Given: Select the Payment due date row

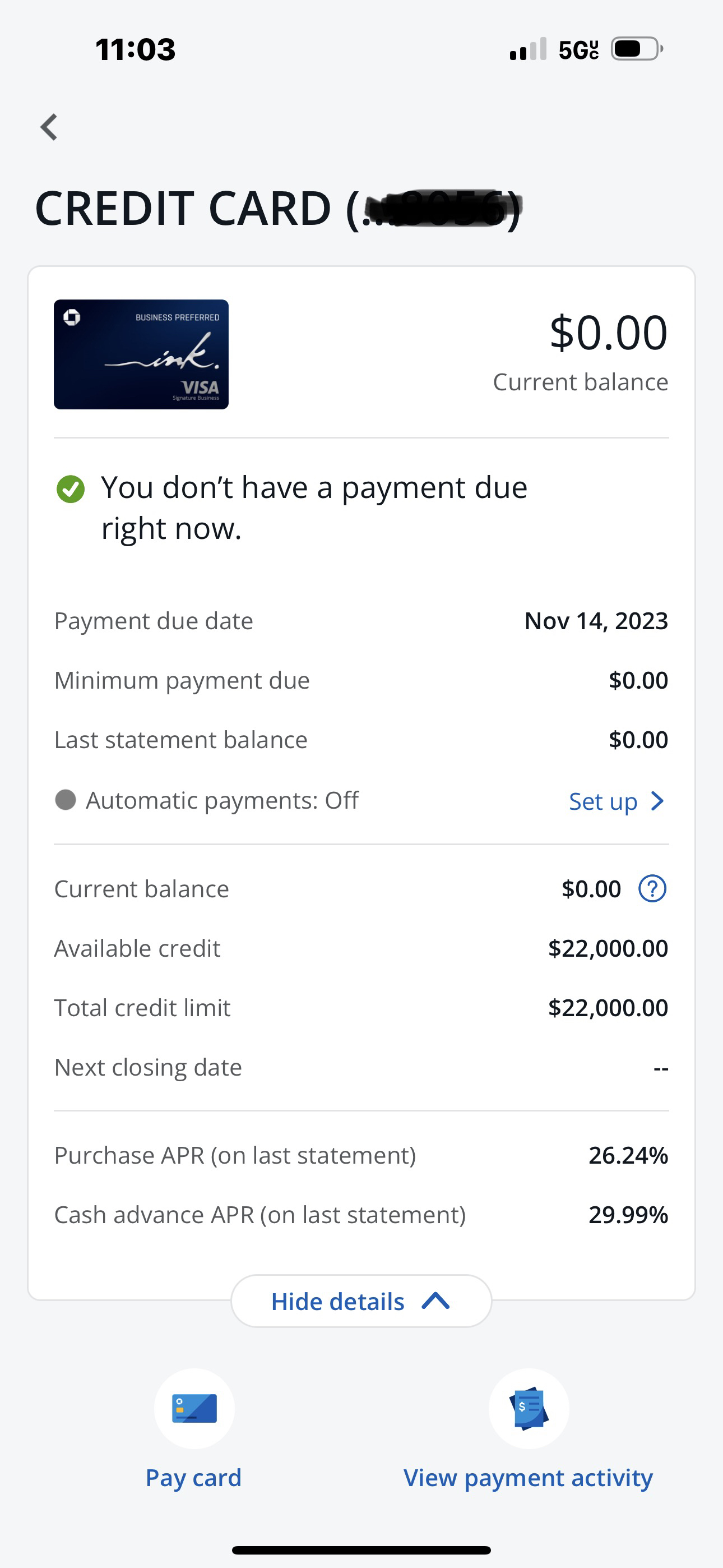Looking at the screenshot, I should [x=361, y=621].
